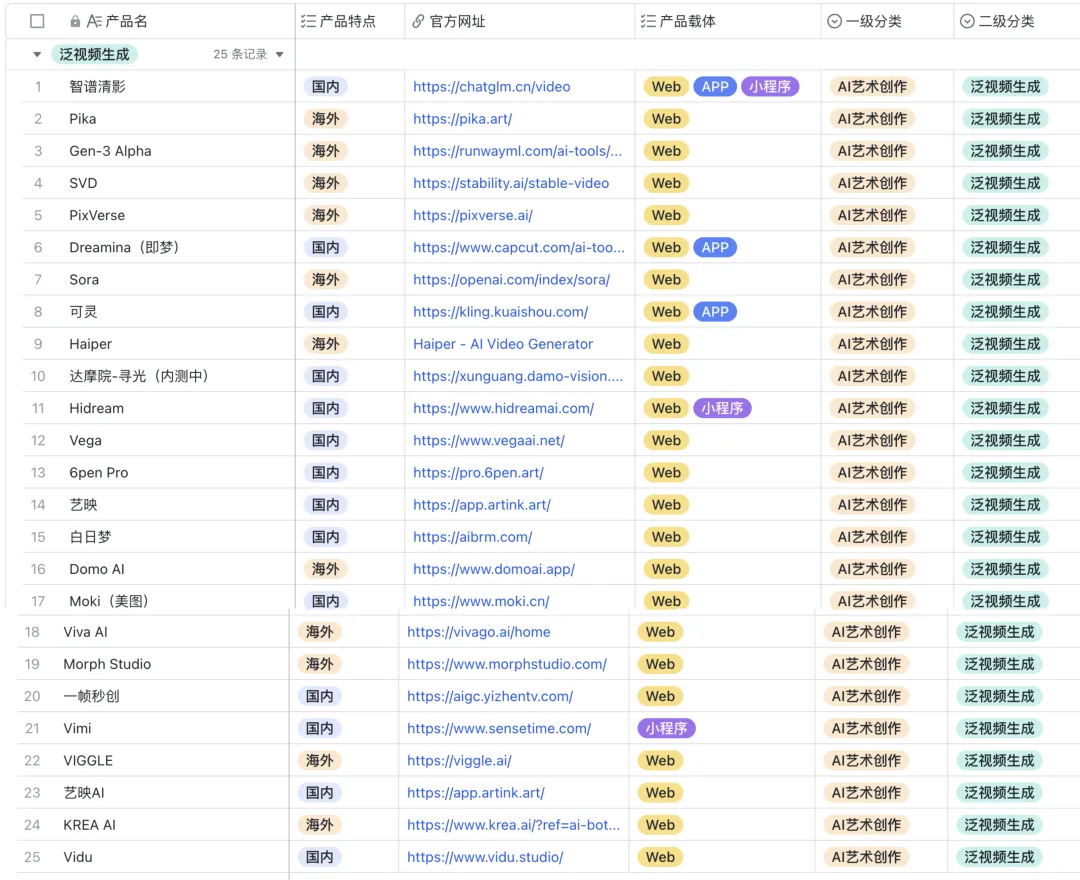Open the www.morphstudio.com link

[507, 664]
